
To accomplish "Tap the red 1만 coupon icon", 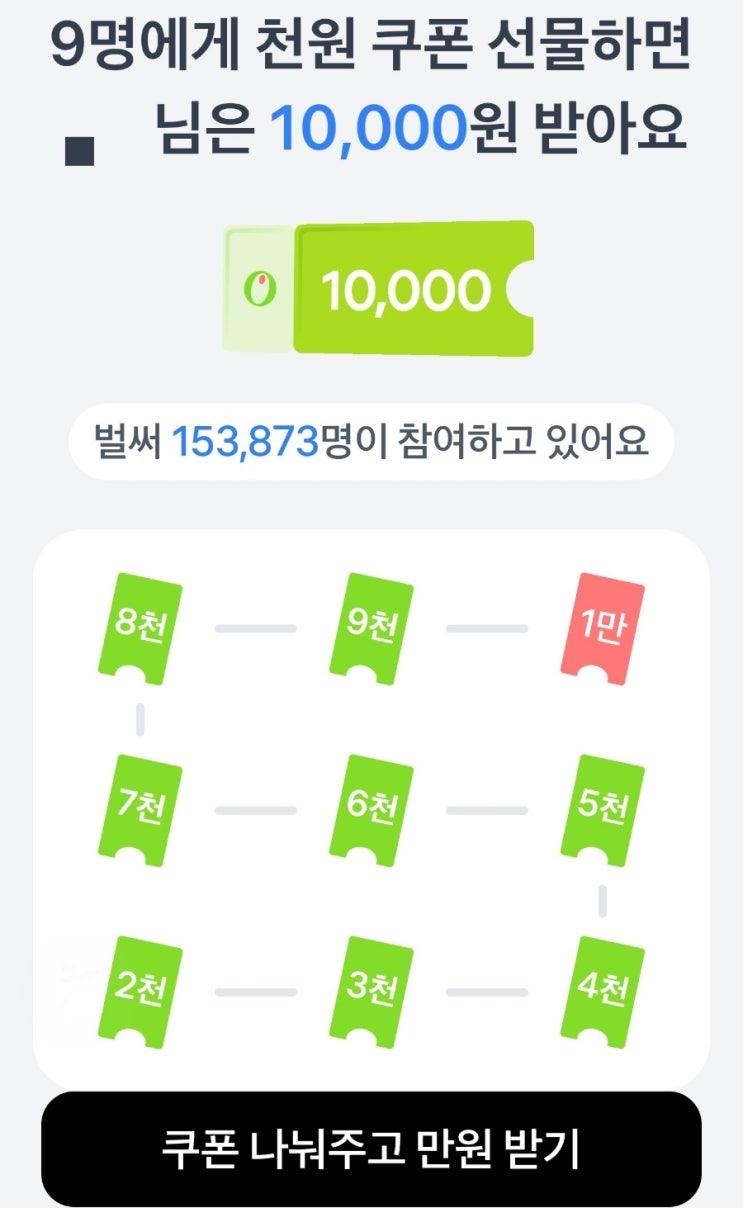I will [602, 628].
